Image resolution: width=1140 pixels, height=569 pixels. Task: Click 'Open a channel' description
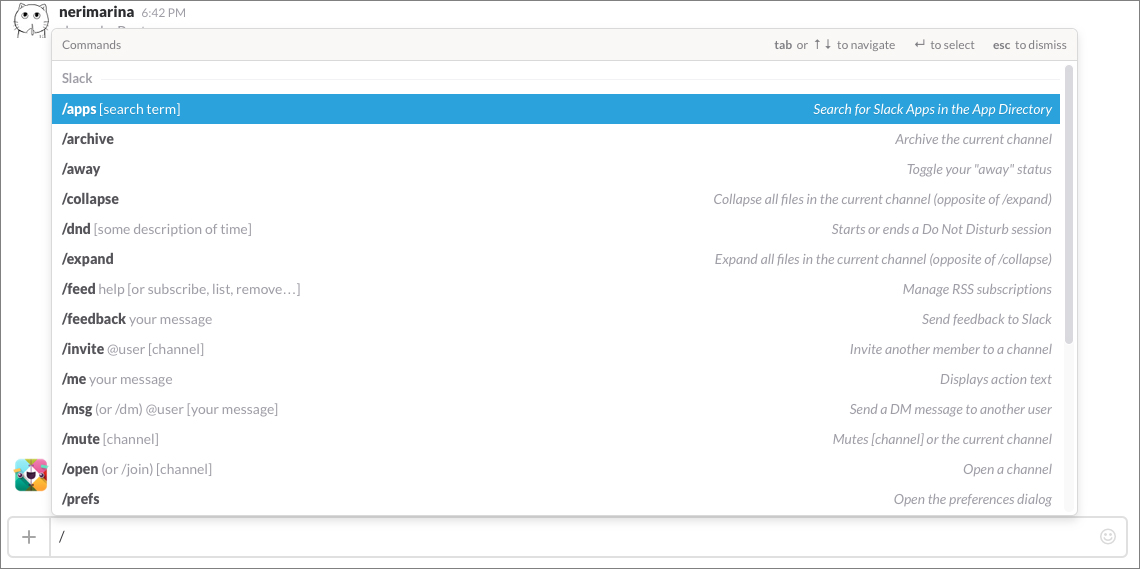(x=1008, y=469)
